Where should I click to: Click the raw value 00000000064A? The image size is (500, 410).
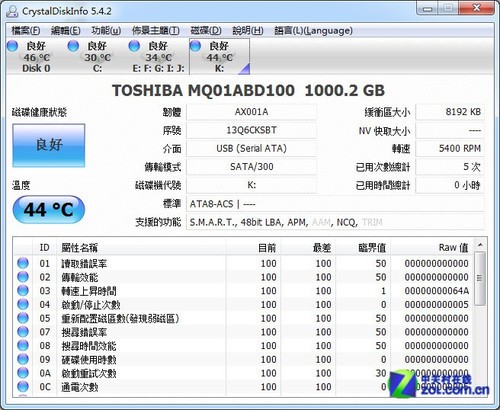pyautogui.click(x=437, y=291)
